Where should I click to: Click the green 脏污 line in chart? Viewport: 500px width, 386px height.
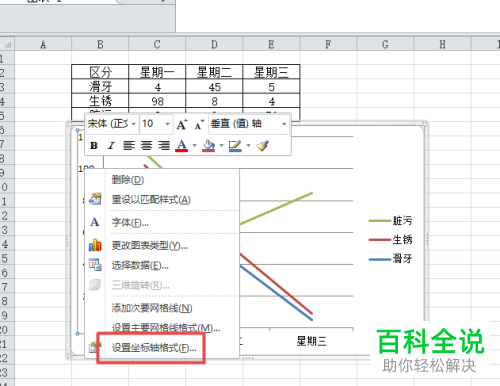(277, 208)
